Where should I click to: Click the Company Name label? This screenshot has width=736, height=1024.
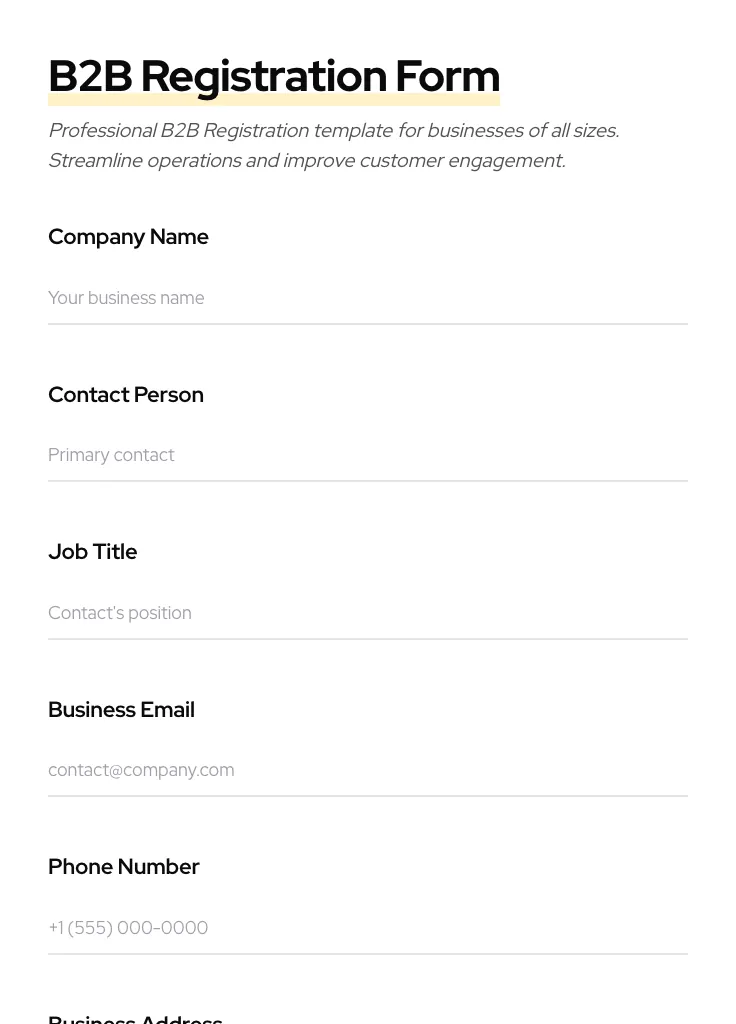128,237
